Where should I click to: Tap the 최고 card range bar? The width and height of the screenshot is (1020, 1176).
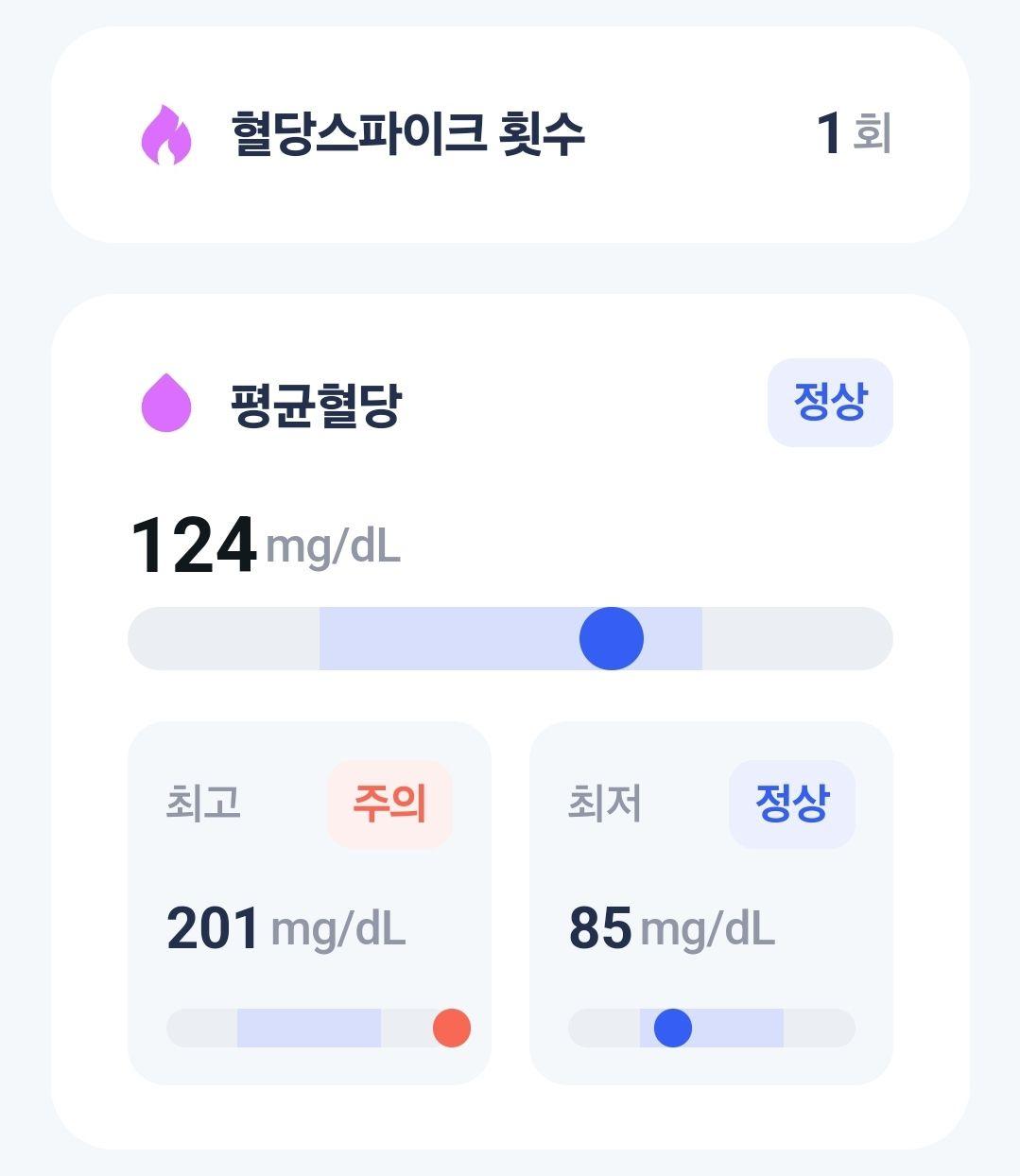pyautogui.click(x=319, y=1028)
